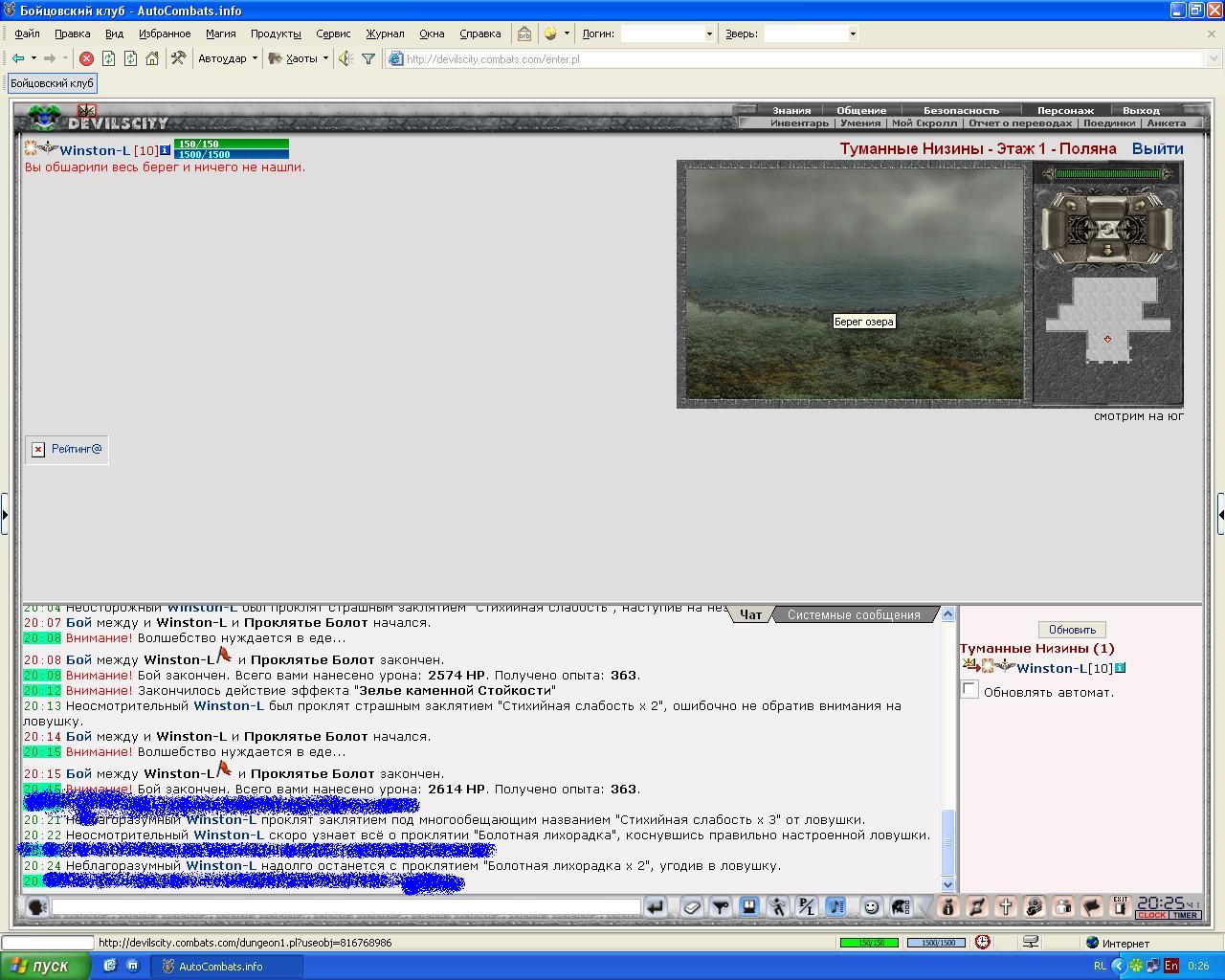The width and height of the screenshot is (1225, 980).
Task: Click the info icon beside Winston-L [10] at top
Action: [x=166, y=150]
